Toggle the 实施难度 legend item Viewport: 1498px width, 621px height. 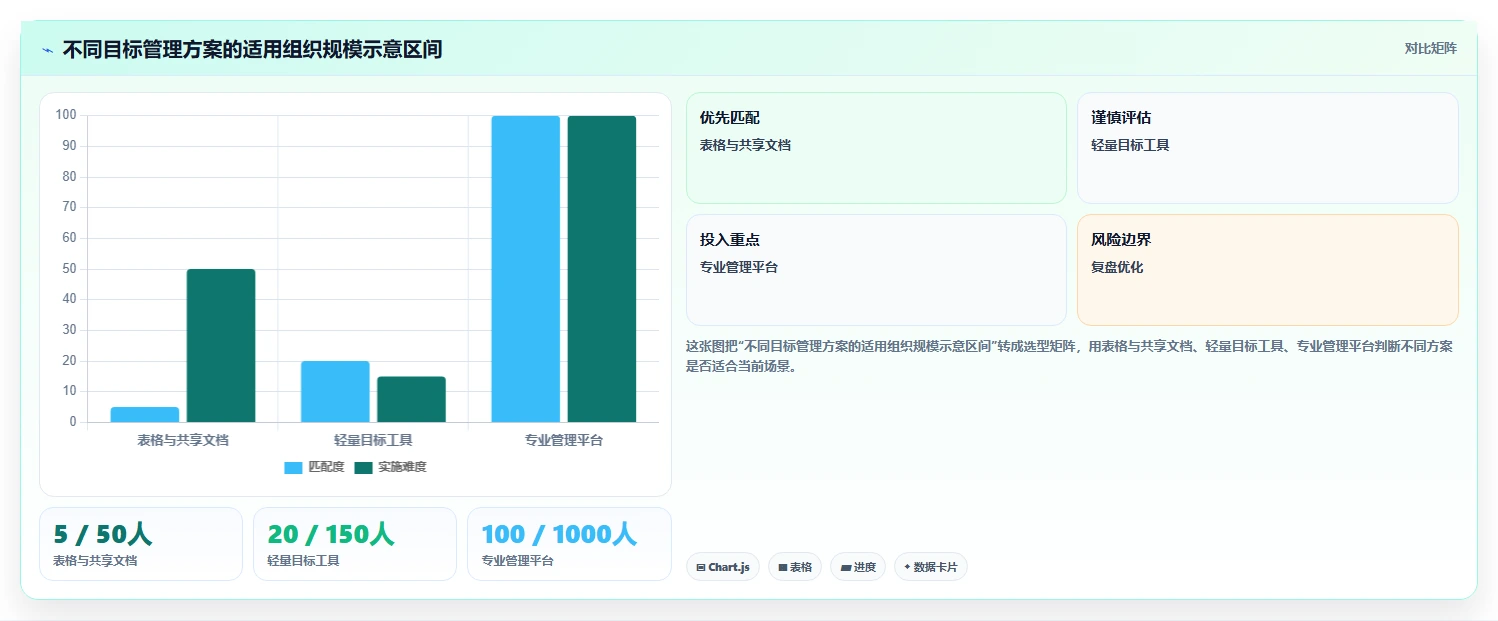(x=390, y=467)
